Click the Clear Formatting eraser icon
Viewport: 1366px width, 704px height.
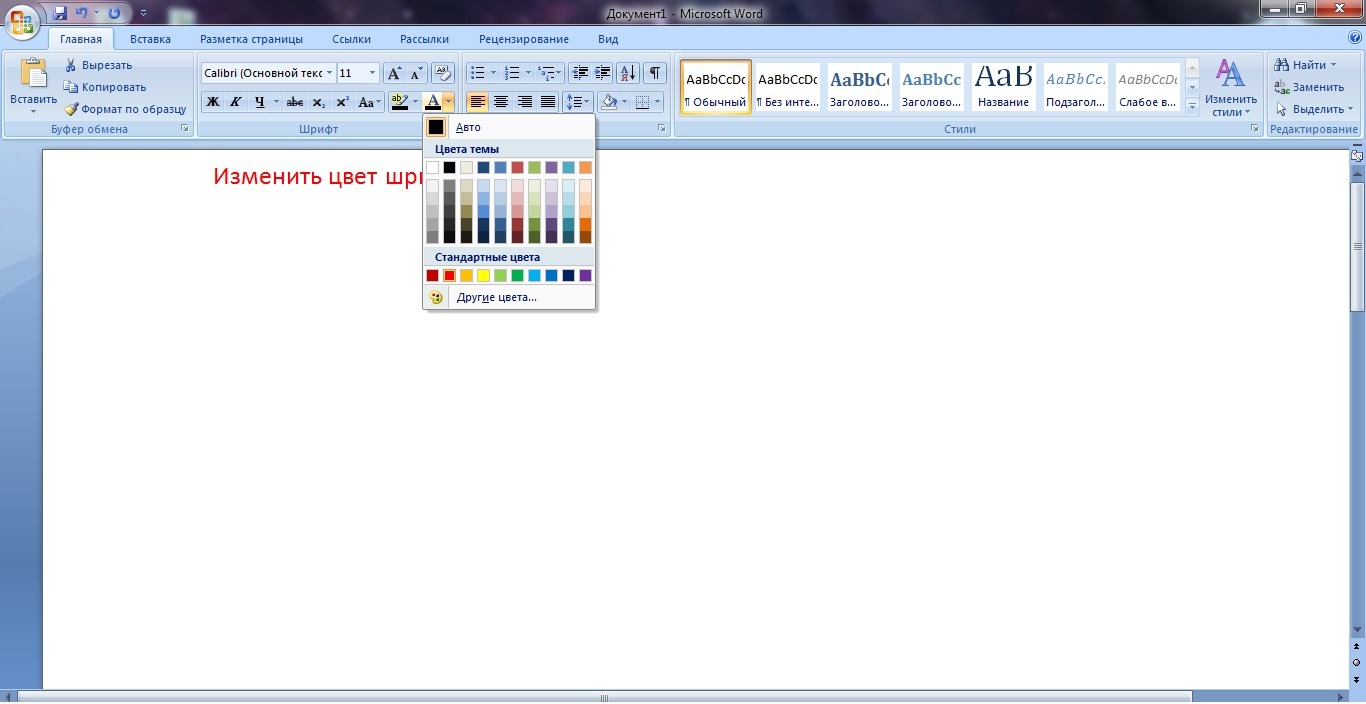444,73
